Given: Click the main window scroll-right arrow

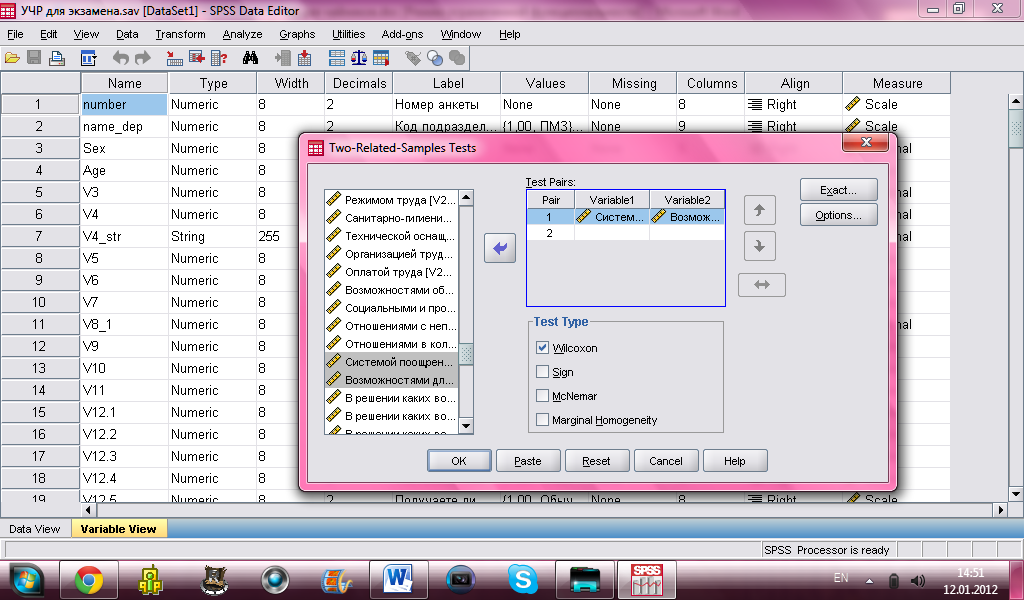Looking at the screenshot, I should (x=1000, y=509).
